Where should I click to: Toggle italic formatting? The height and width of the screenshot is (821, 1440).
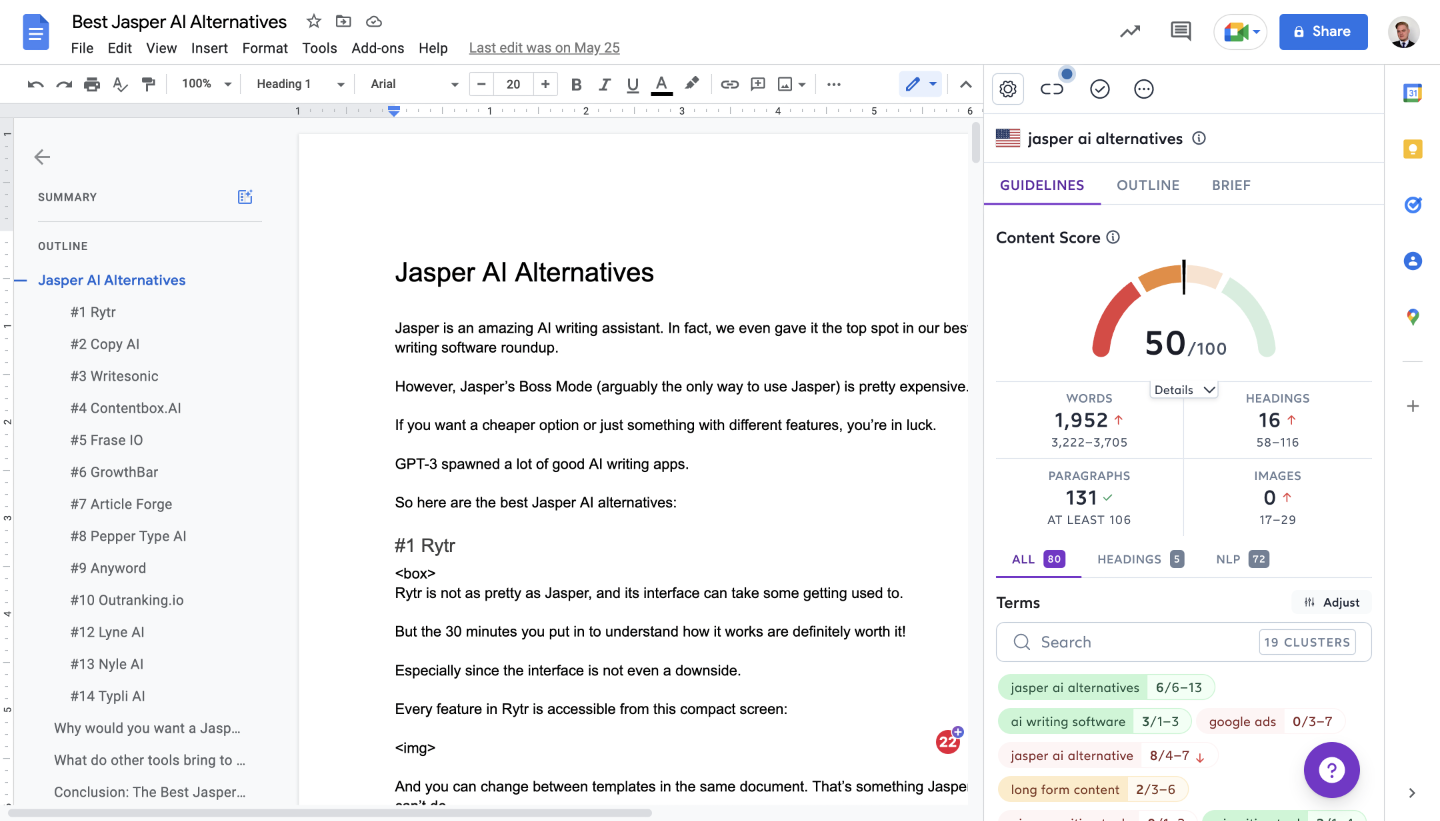(604, 84)
